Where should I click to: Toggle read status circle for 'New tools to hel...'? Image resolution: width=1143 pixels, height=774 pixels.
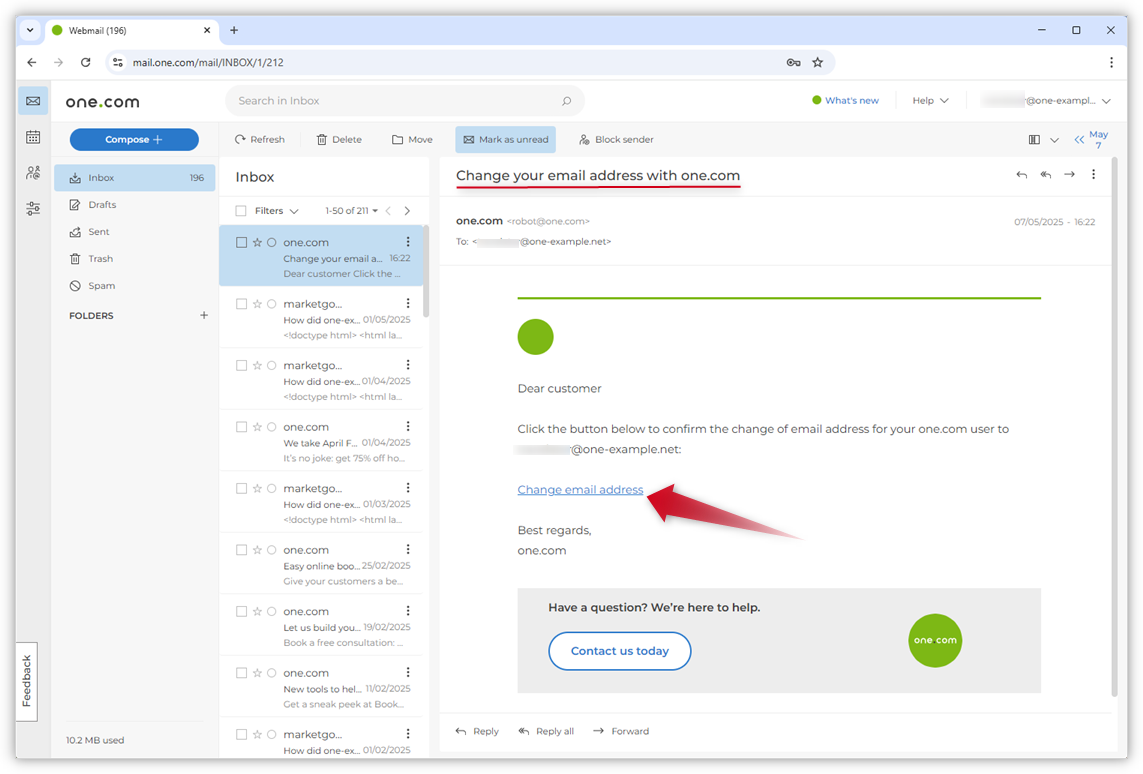(272, 673)
